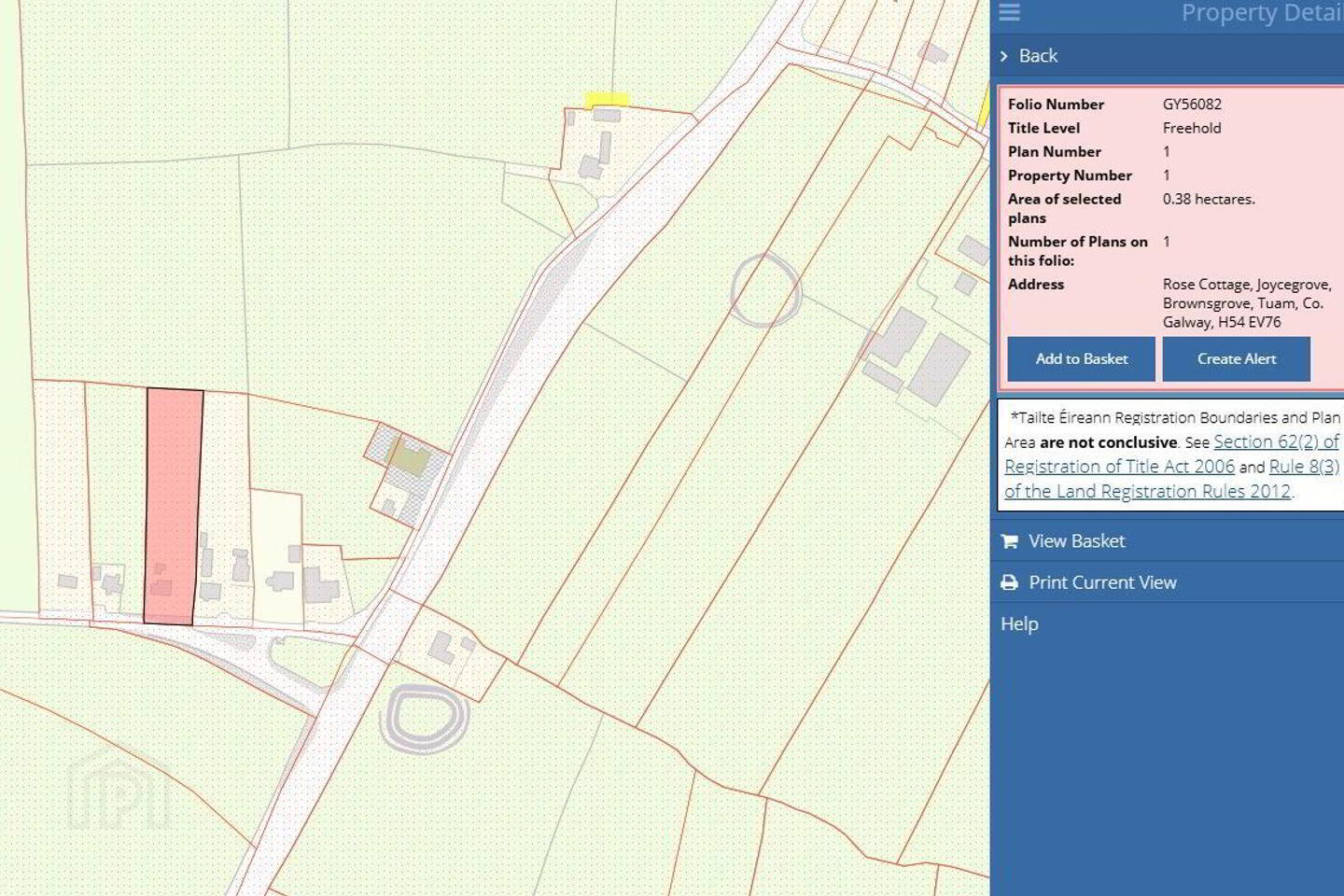The width and height of the screenshot is (1344, 896).
Task: Select folio number GY56082 text
Action: tap(1192, 105)
